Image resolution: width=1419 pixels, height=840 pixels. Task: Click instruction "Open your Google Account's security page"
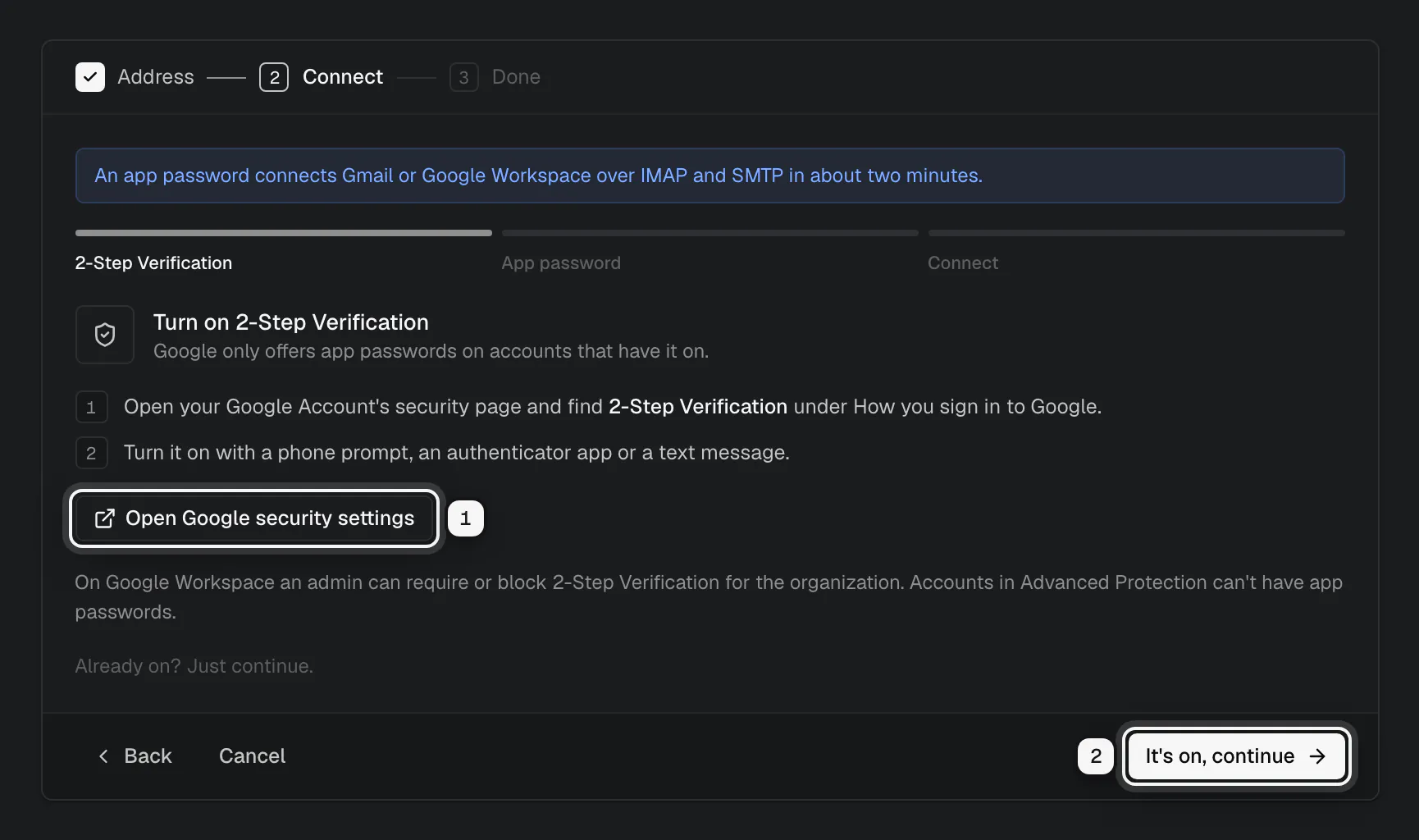click(613, 407)
